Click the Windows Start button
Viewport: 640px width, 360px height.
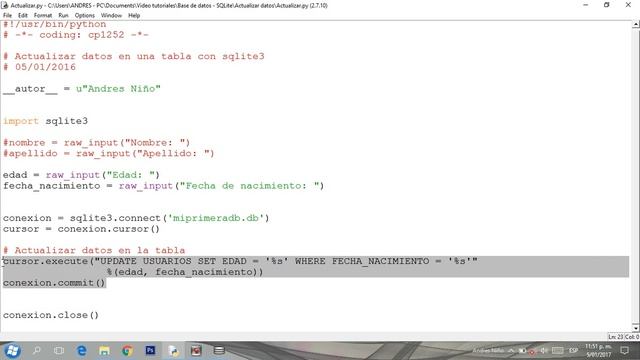coord(12,351)
